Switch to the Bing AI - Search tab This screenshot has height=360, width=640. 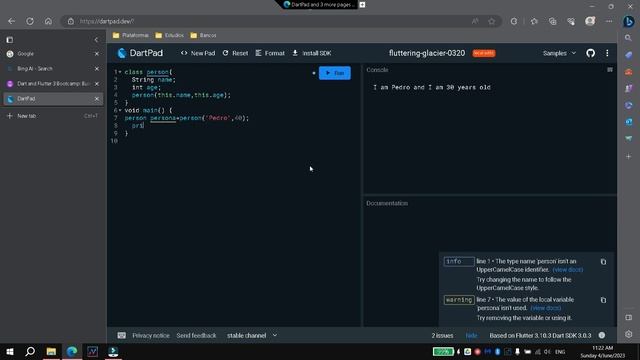coord(53,69)
